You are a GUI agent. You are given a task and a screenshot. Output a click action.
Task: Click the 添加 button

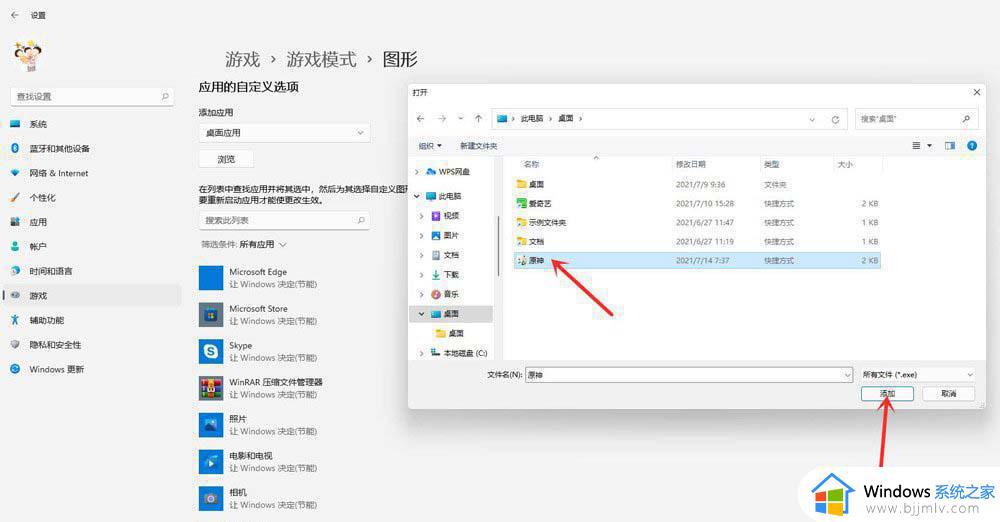point(887,394)
